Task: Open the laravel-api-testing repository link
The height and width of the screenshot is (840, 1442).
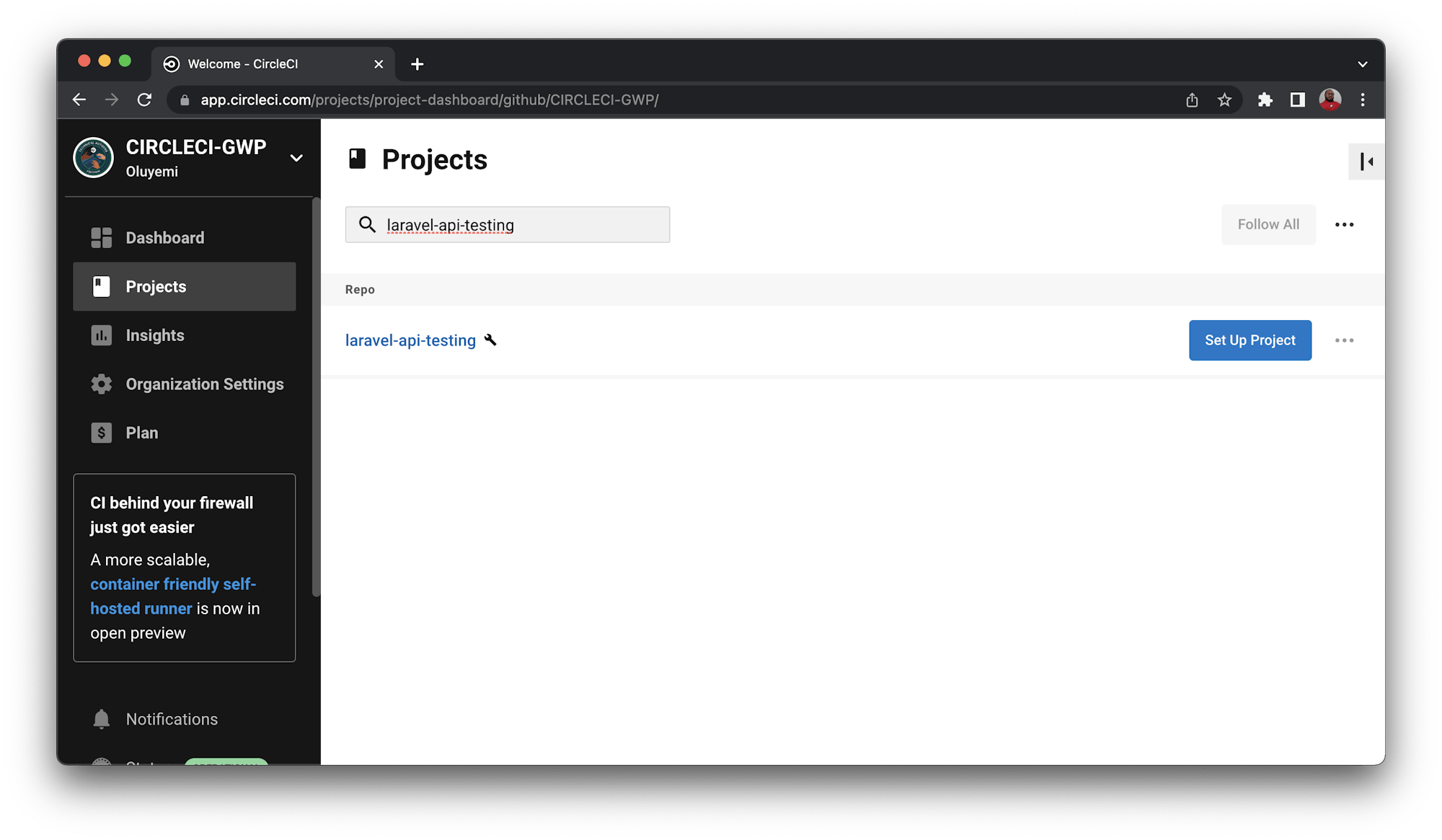Action: click(x=410, y=340)
